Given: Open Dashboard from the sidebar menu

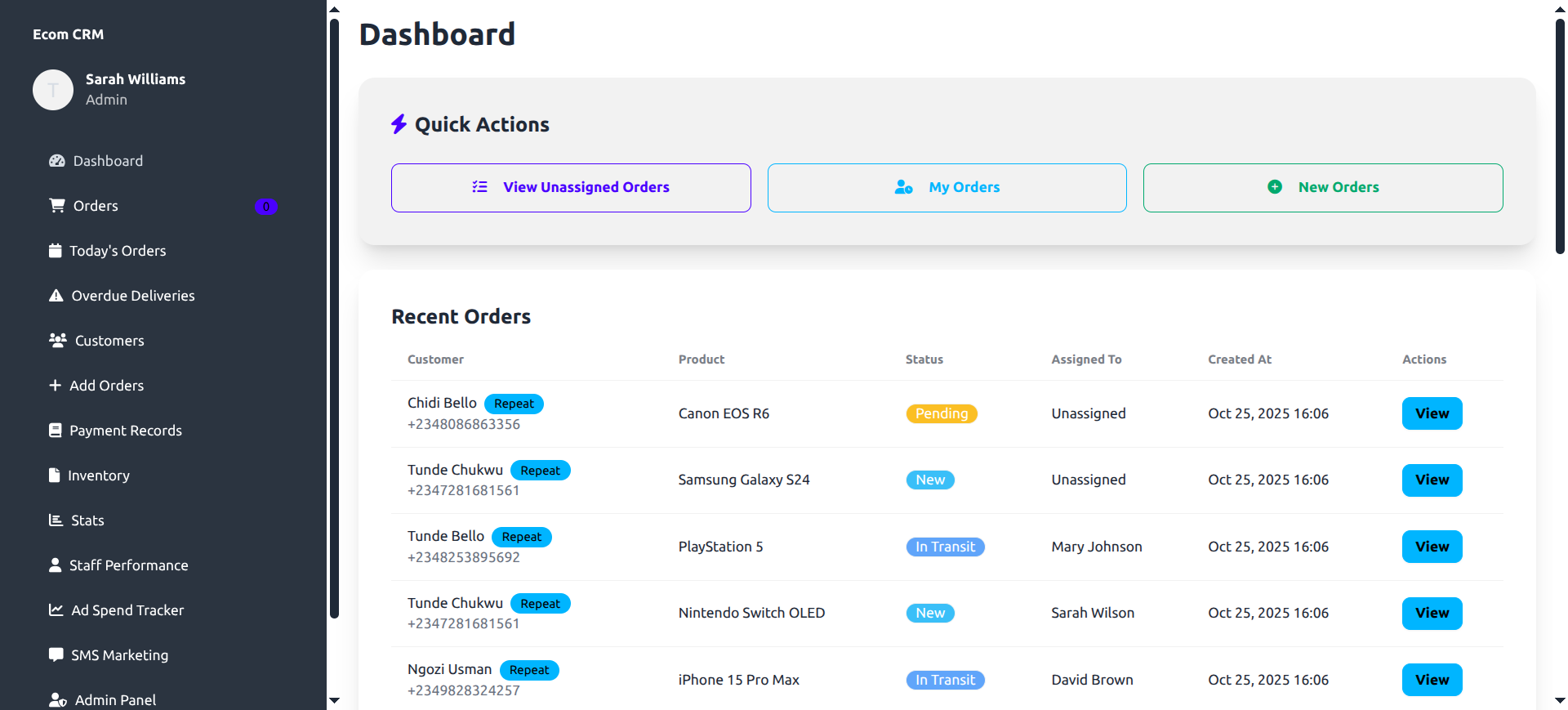Looking at the screenshot, I should (163, 161).
